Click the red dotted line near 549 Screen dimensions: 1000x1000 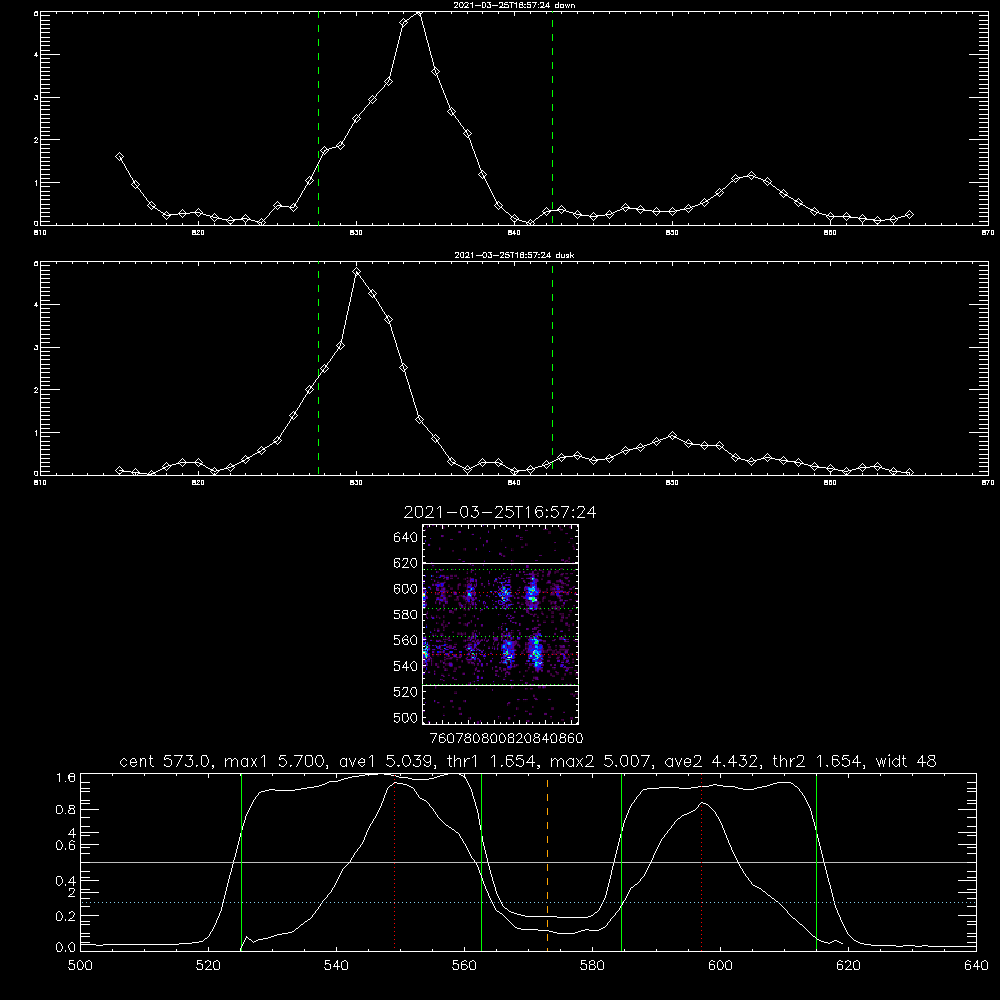click(x=395, y=862)
